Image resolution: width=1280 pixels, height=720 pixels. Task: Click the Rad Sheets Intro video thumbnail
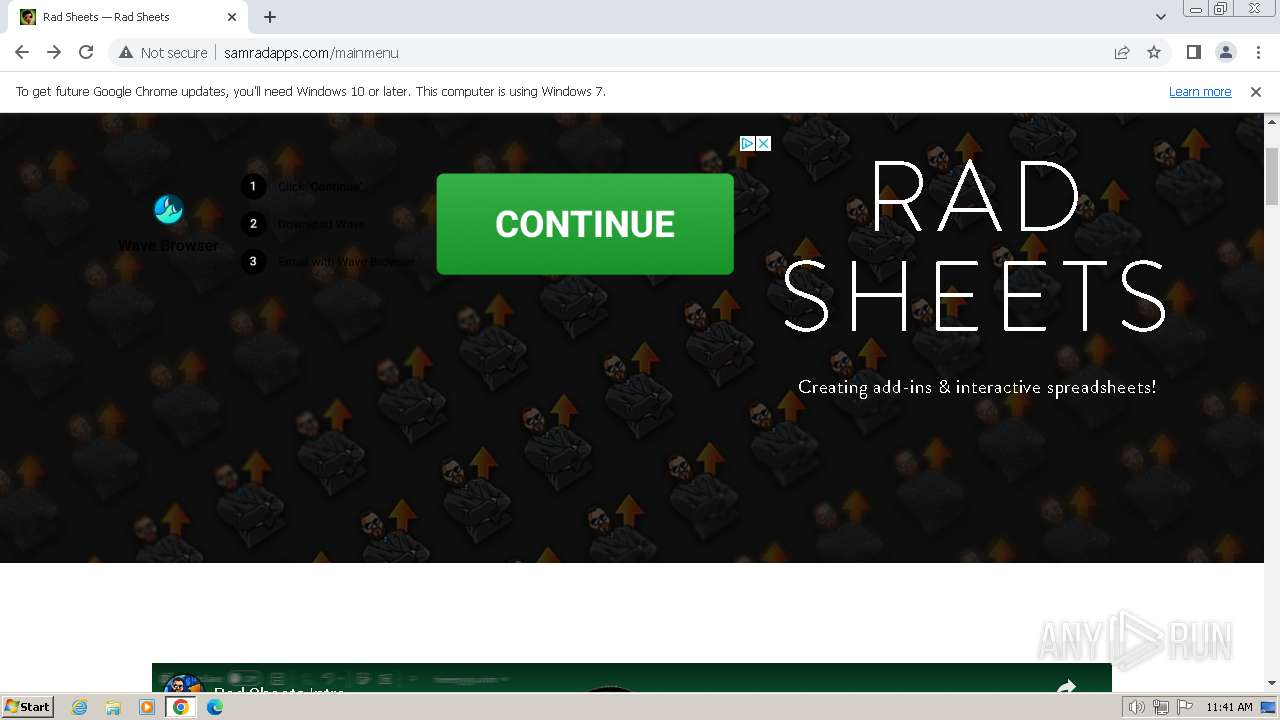tap(632, 678)
